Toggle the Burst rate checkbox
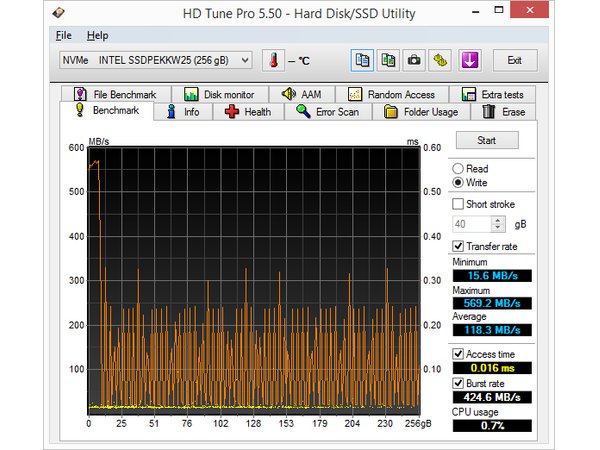The width and height of the screenshot is (600, 450). 458,383
